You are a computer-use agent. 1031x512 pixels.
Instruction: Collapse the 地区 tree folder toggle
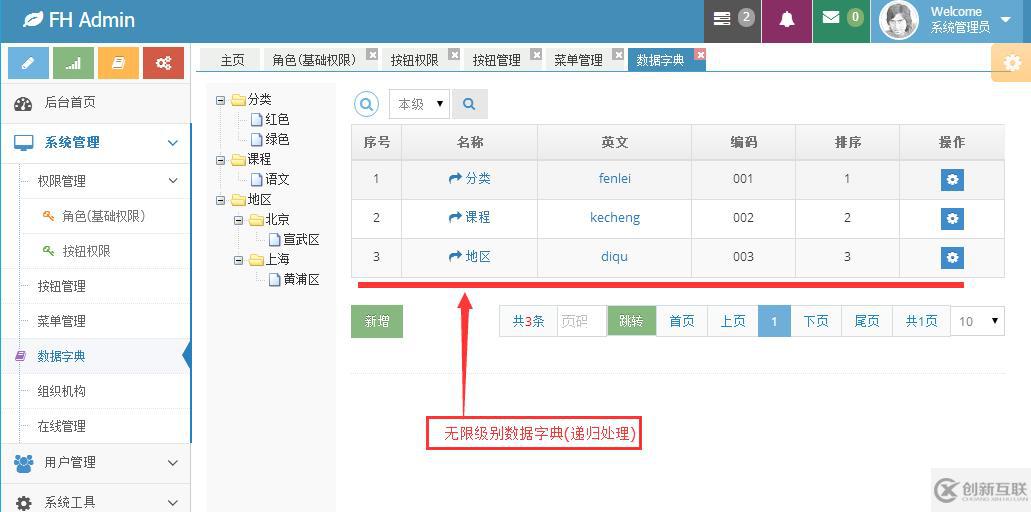220,200
